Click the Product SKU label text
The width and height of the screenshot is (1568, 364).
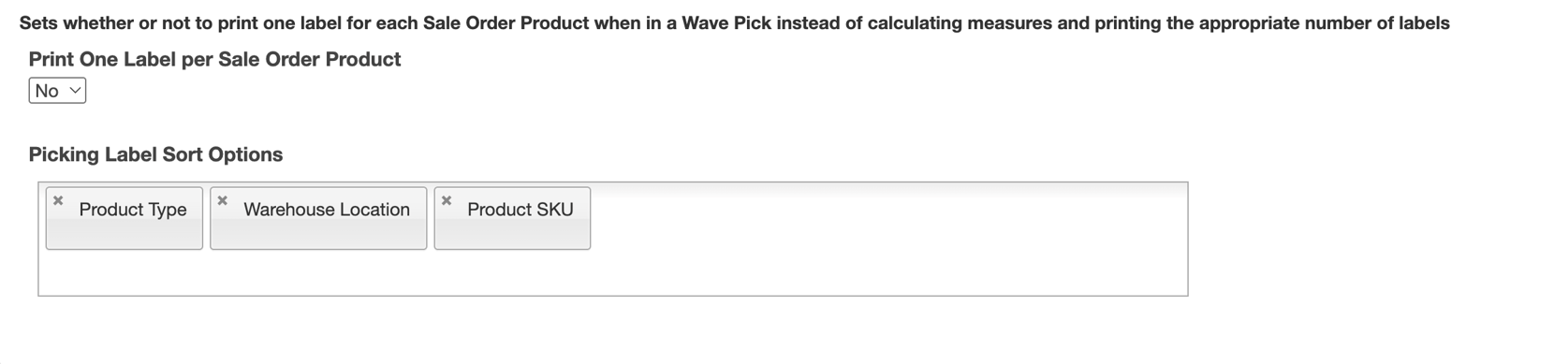520,210
